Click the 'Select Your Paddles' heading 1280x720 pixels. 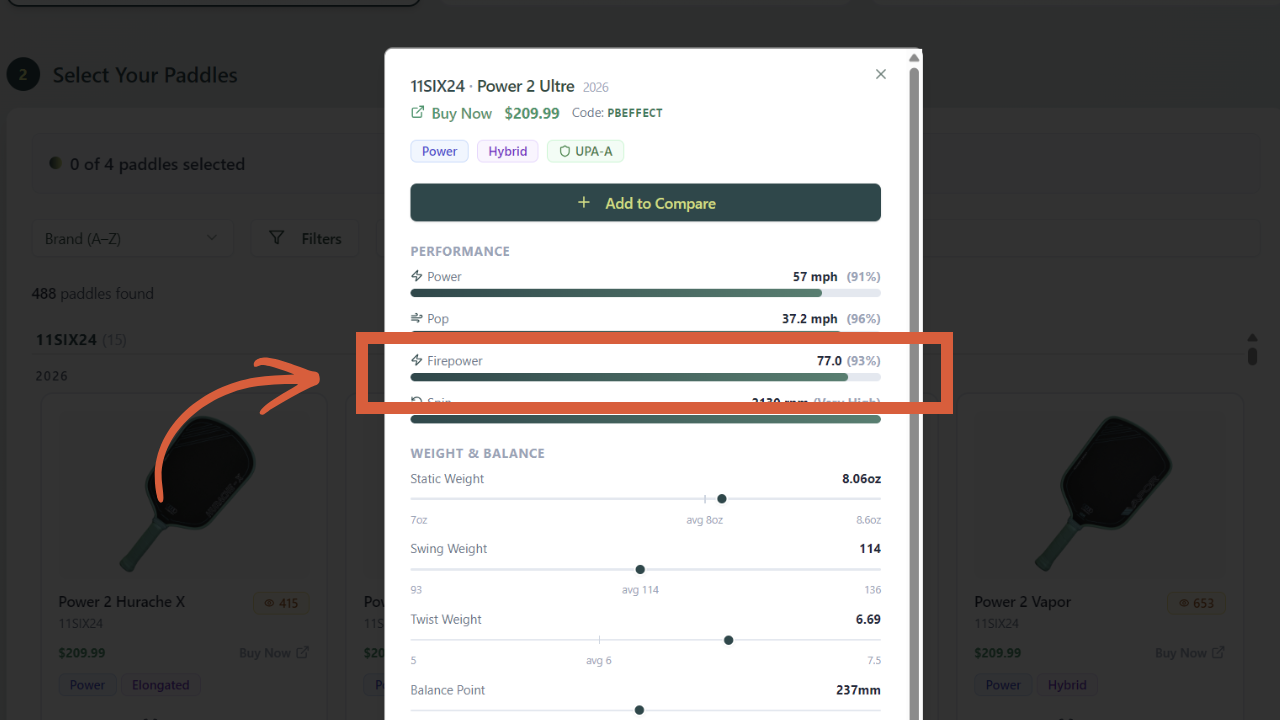click(x=145, y=75)
